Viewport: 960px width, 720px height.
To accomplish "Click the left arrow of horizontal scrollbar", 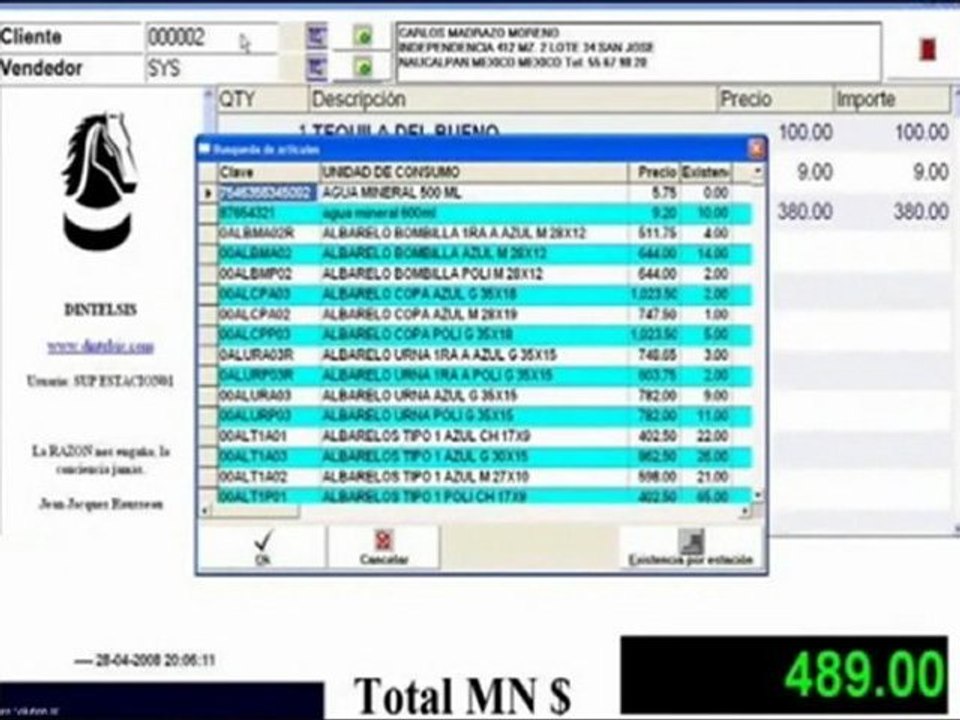I will [x=205, y=509].
